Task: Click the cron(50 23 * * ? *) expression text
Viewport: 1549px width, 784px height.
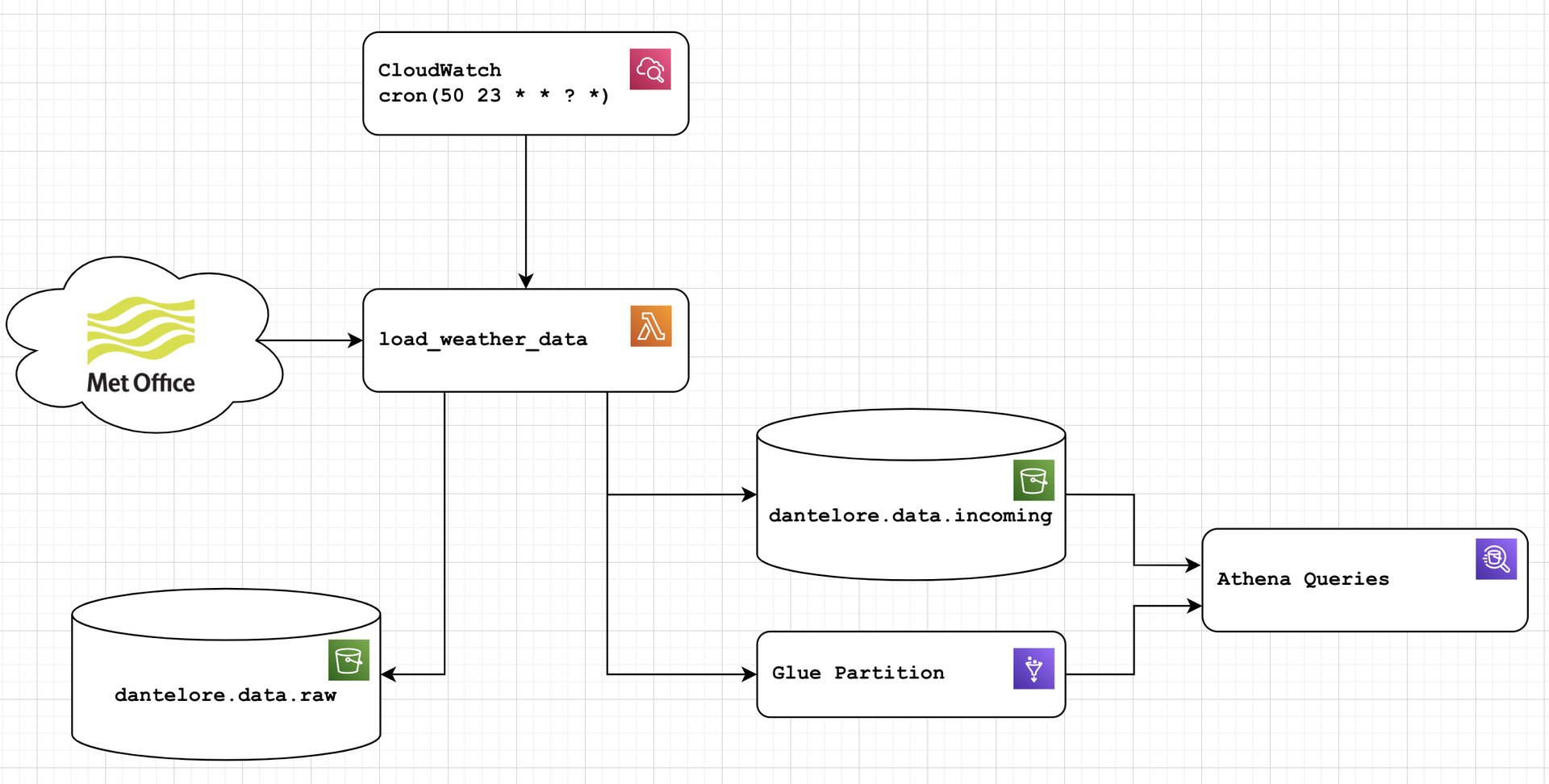Action: (x=493, y=96)
